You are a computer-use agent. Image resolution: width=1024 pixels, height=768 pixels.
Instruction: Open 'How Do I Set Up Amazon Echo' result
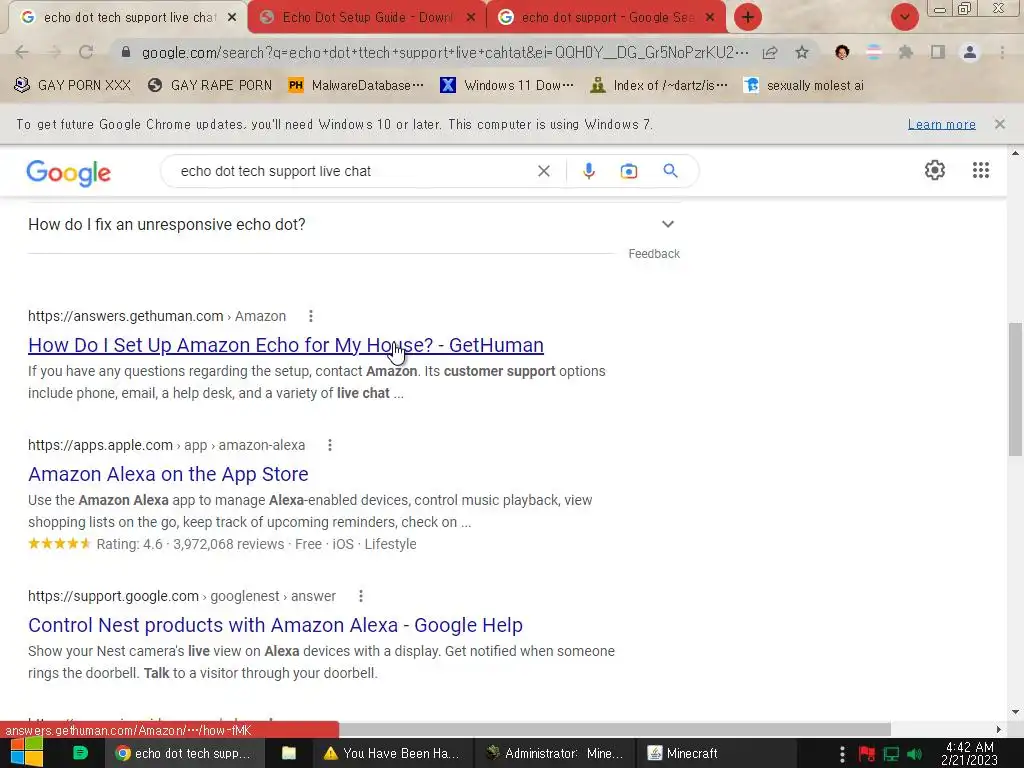point(286,345)
